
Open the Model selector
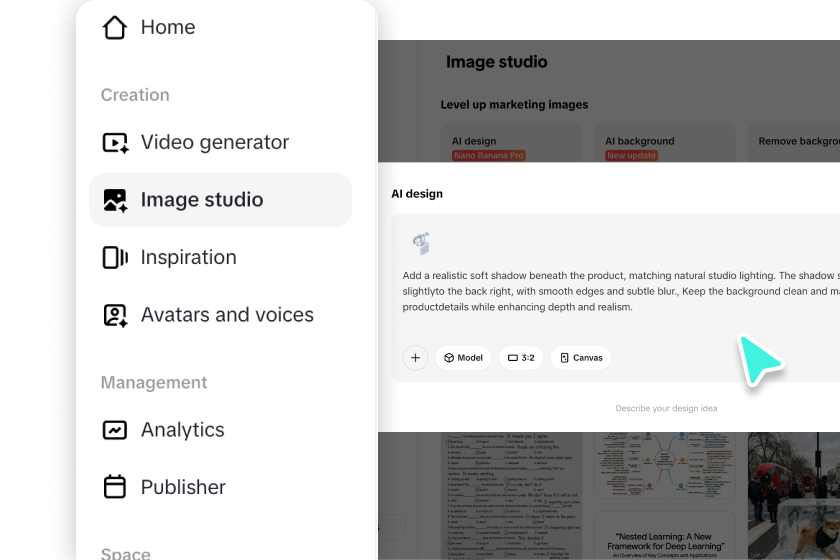click(463, 357)
